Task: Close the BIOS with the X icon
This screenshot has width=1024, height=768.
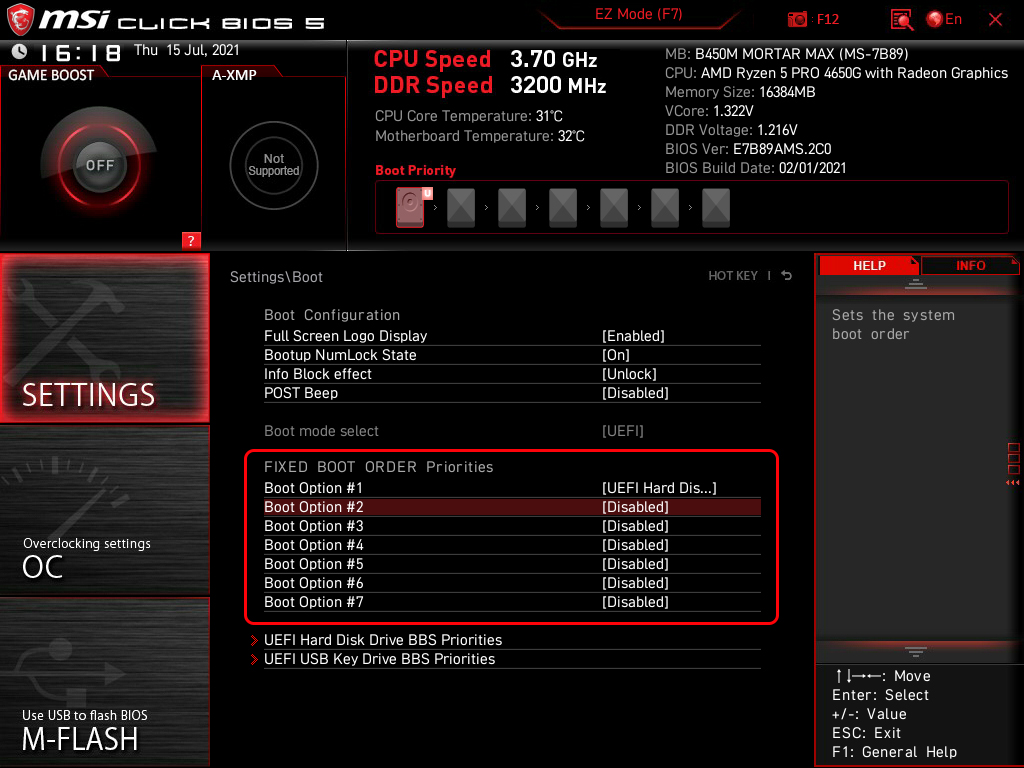Action: click(995, 20)
